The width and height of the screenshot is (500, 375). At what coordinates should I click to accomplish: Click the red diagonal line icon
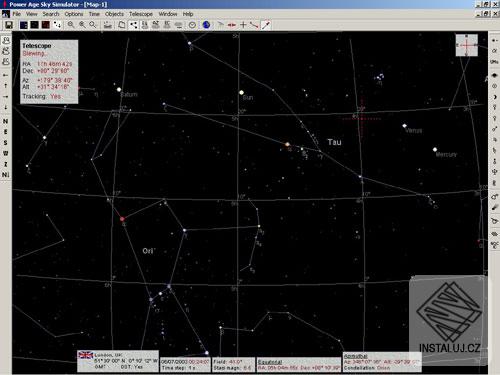pyautogui.click(x=254, y=25)
